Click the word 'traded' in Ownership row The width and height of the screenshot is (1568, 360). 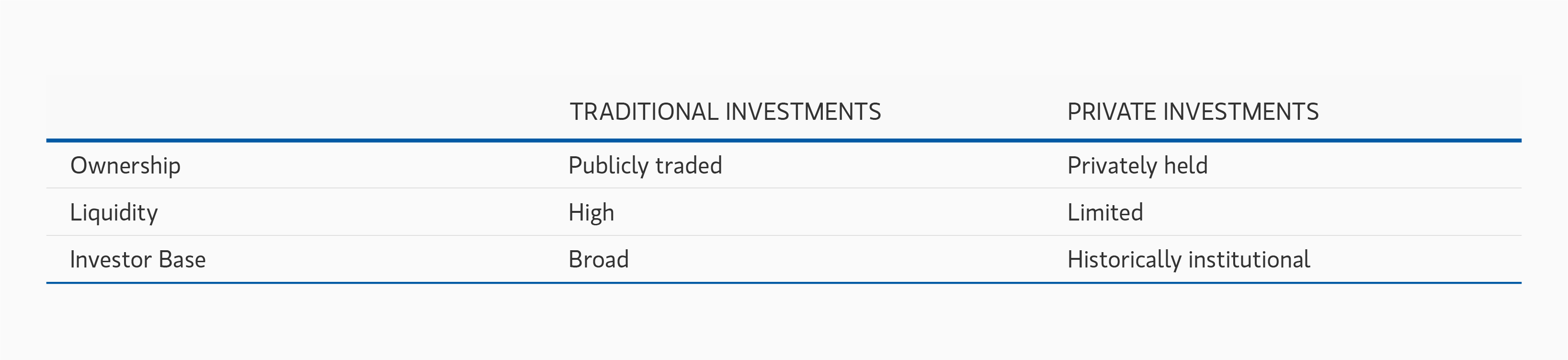tap(688, 166)
